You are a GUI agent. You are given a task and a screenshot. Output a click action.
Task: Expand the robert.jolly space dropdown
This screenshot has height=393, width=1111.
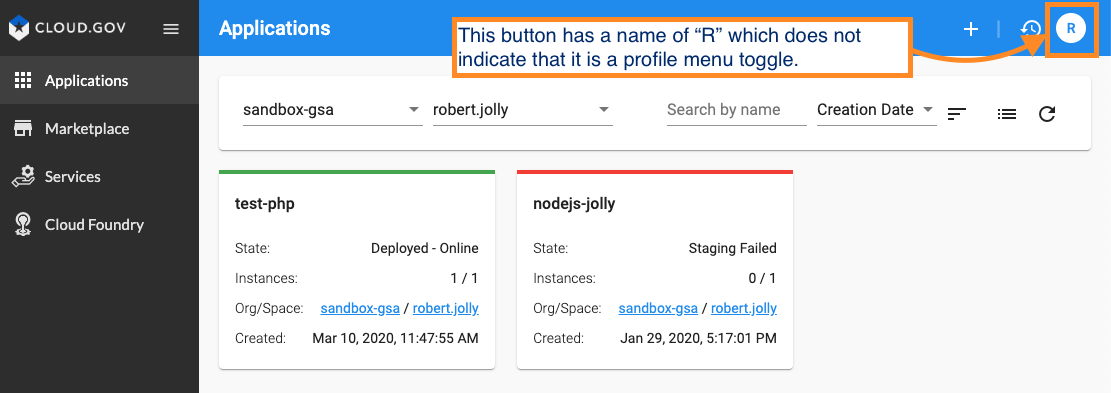click(523, 110)
